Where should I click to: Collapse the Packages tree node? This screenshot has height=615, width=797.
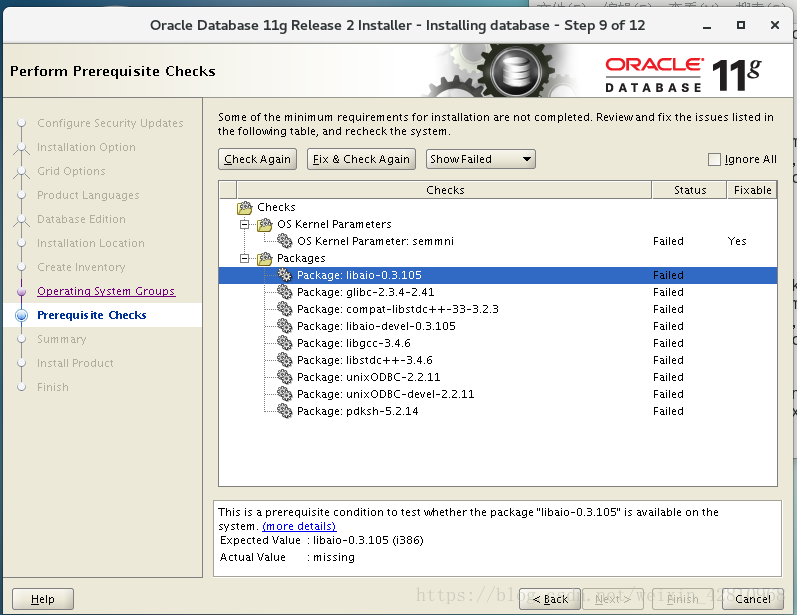(244, 258)
